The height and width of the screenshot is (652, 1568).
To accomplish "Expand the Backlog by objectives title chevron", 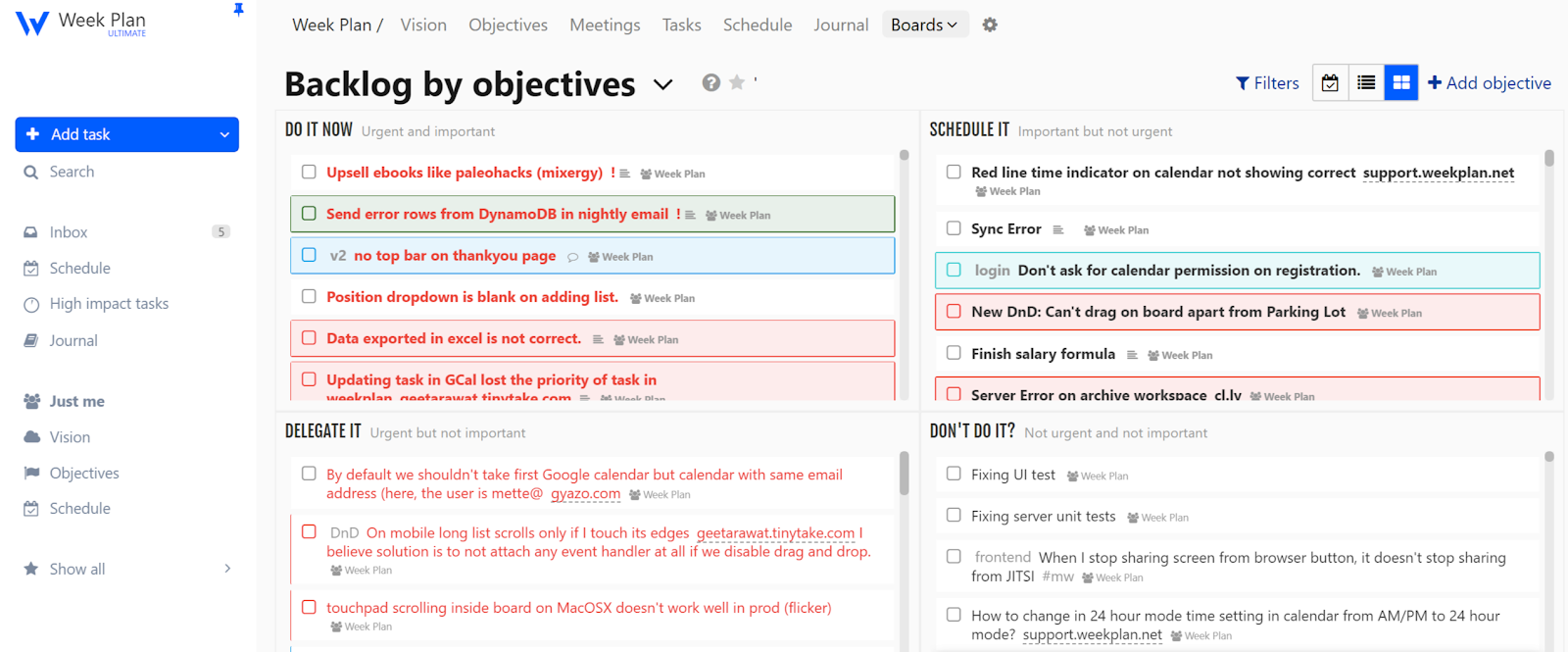I will [663, 84].
